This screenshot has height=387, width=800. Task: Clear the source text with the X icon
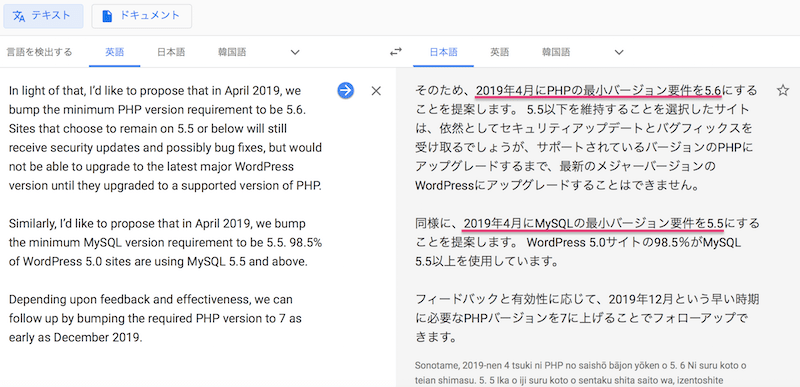pos(376,91)
